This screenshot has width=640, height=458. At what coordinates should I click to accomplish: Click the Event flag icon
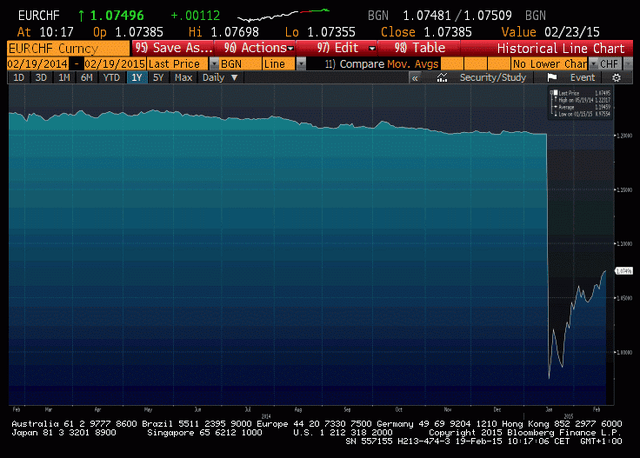point(552,78)
